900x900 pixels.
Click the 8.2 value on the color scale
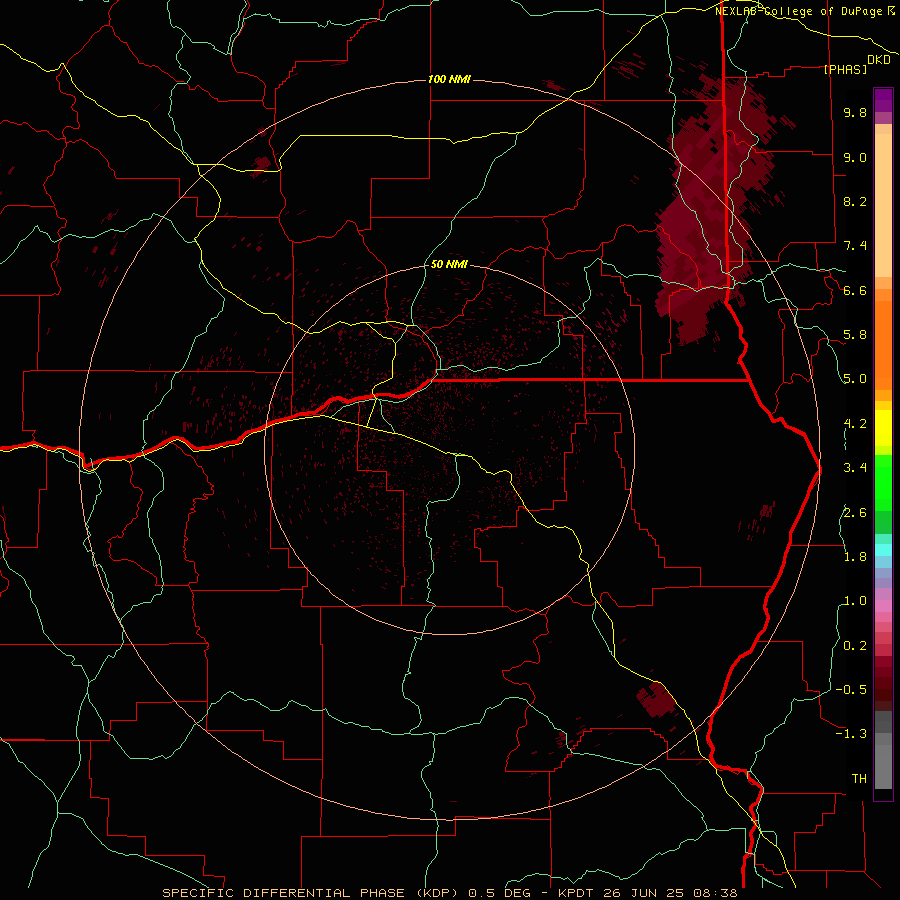(x=855, y=201)
